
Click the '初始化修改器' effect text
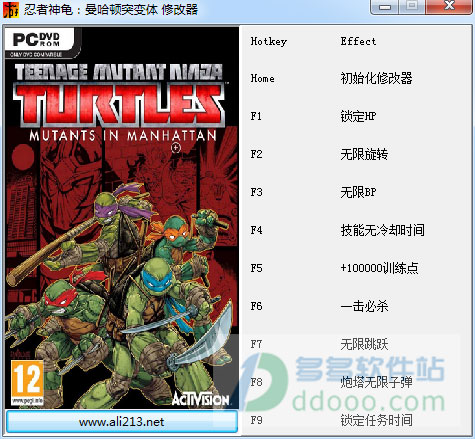[x=376, y=78]
